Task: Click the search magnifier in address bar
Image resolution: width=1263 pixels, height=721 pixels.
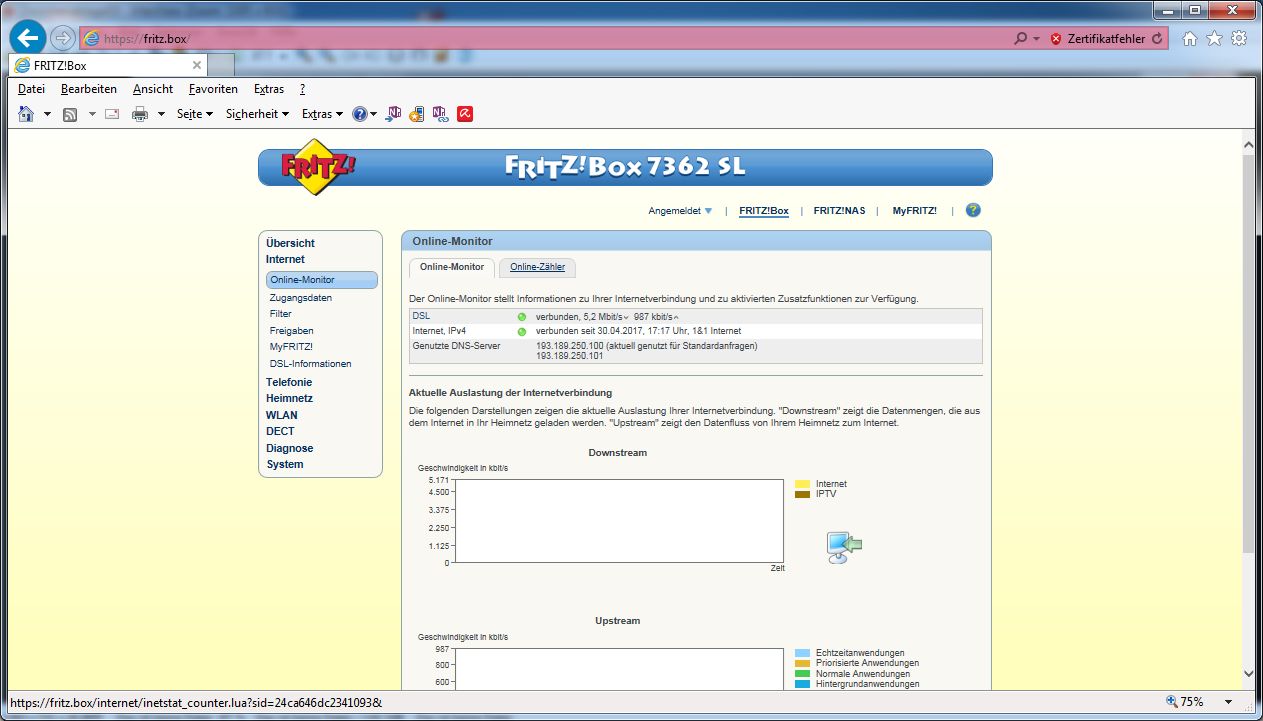Action: (x=1020, y=38)
